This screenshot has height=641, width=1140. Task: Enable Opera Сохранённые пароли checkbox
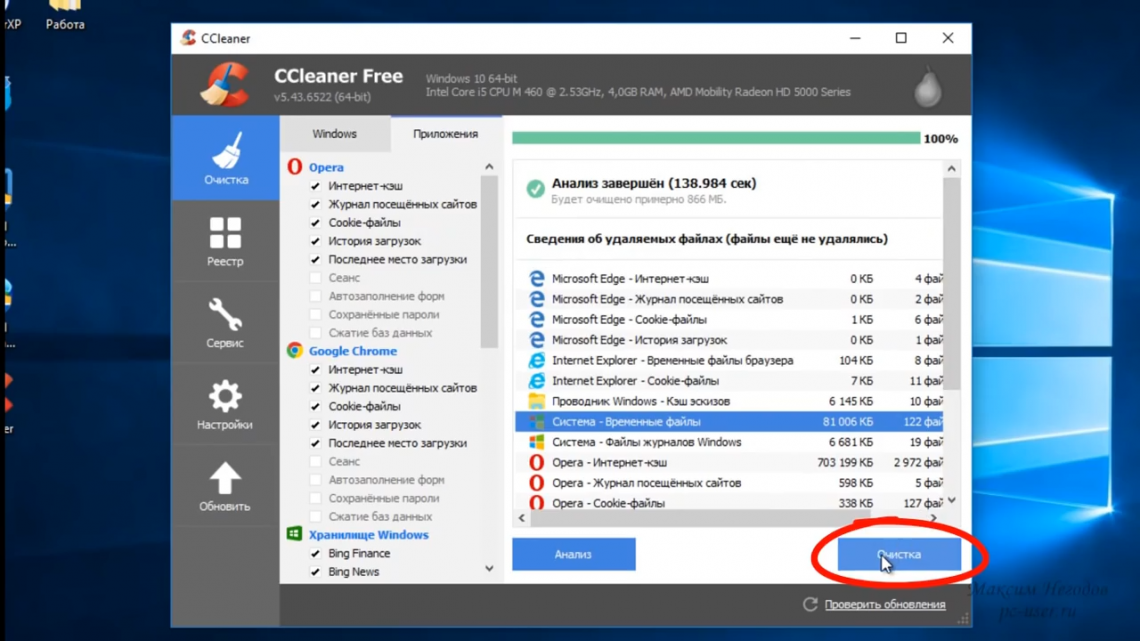[x=315, y=315]
